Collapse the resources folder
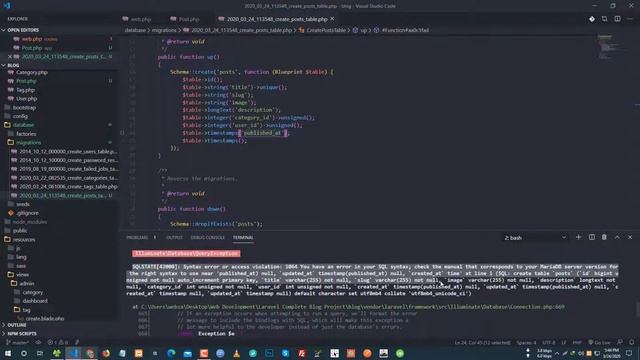Viewport: 640px width, 360px height. (x=24, y=240)
